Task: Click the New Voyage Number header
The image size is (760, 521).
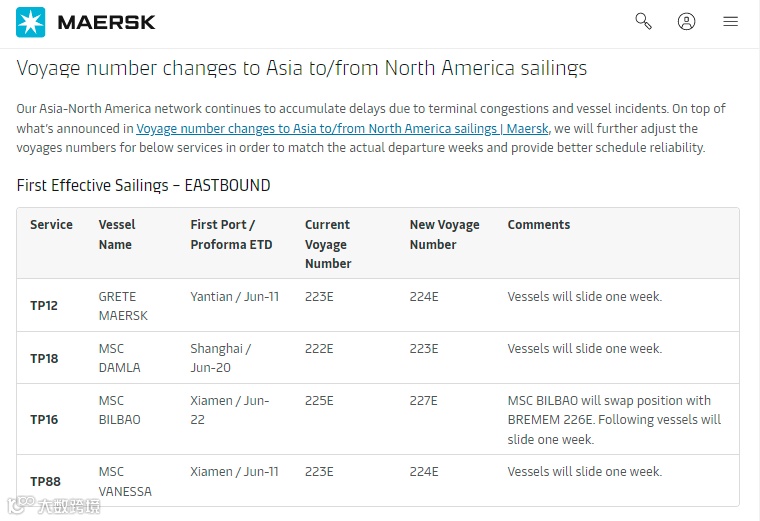Action: click(444, 235)
